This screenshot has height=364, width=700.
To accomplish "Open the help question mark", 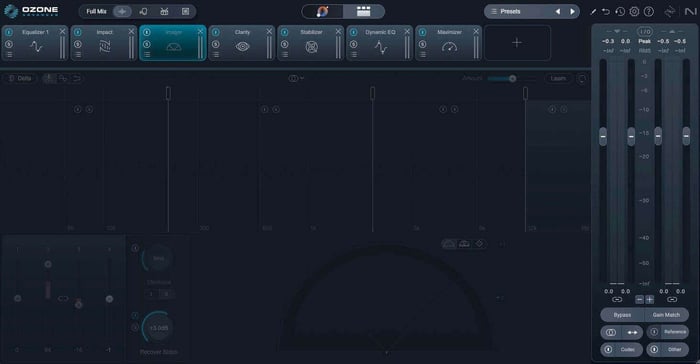I will (649, 12).
